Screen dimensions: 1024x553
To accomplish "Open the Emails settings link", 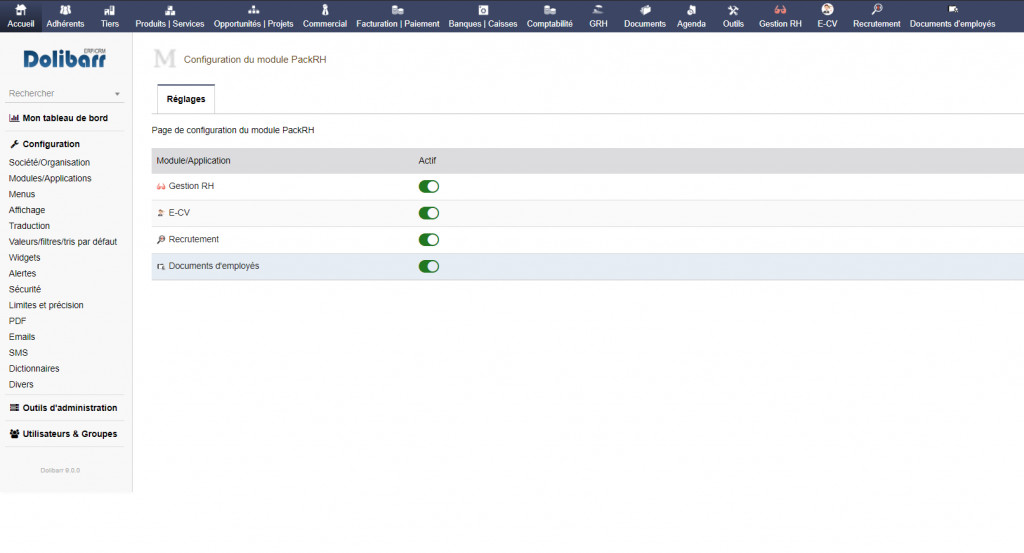I will click(x=22, y=337).
